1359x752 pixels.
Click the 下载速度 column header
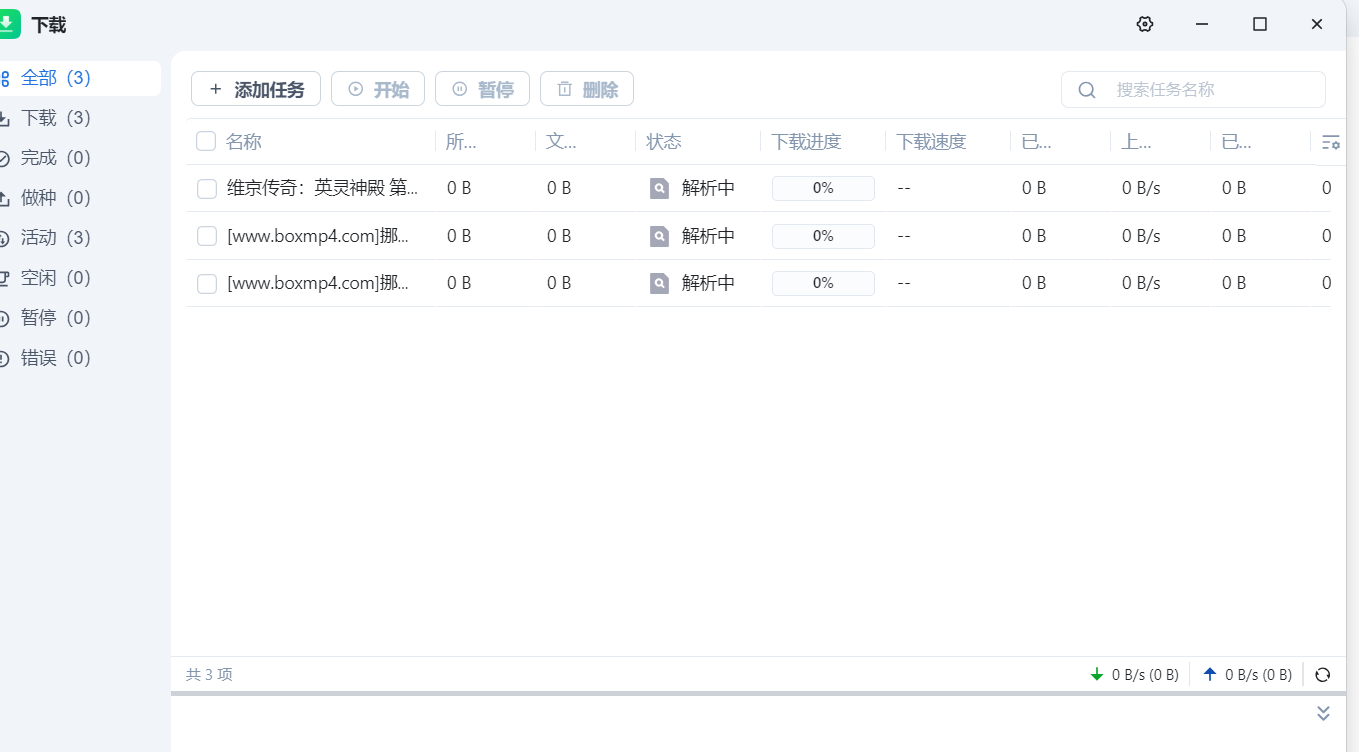(x=931, y=142)
